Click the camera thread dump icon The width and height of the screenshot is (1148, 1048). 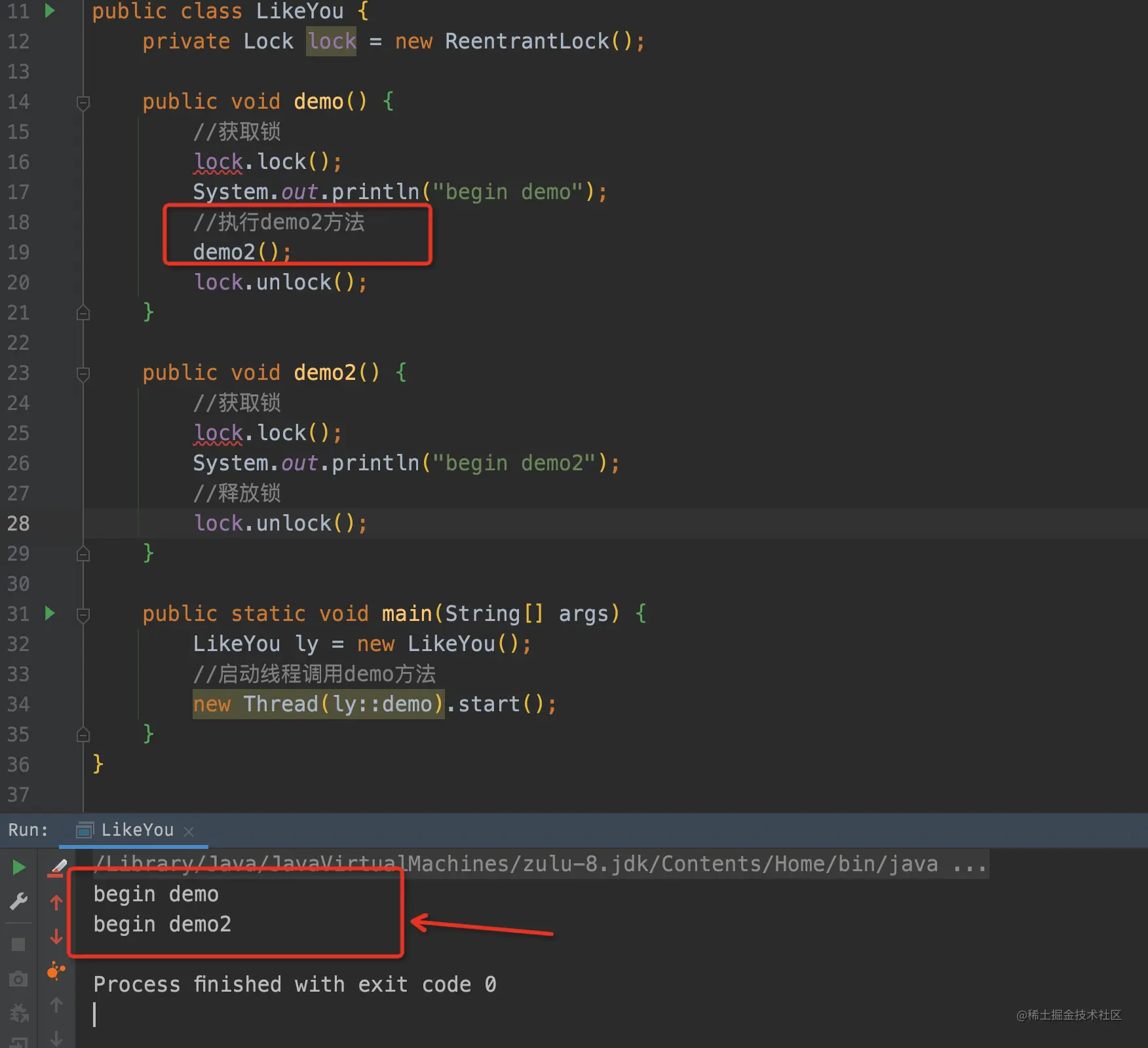(18, 979)
